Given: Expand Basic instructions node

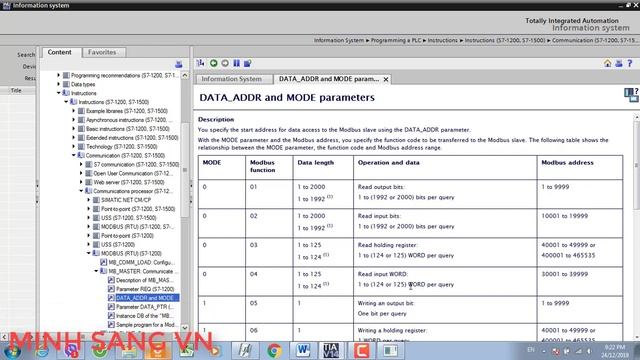Looking at the screenshot, I should (x=74, y=129).
